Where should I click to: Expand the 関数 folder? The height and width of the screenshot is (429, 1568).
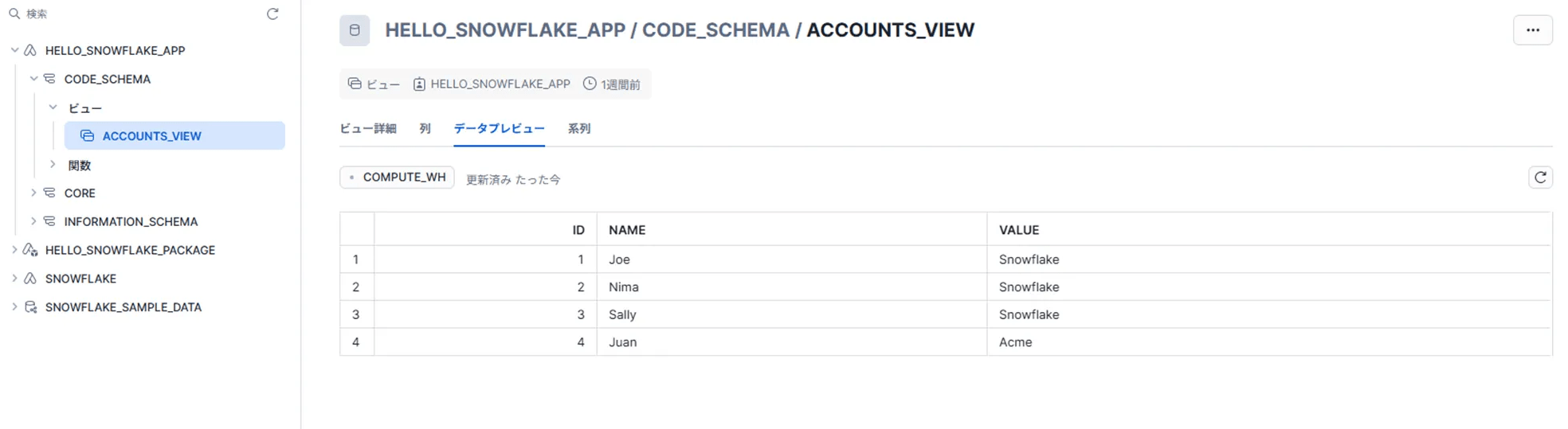tap(53, 165)
